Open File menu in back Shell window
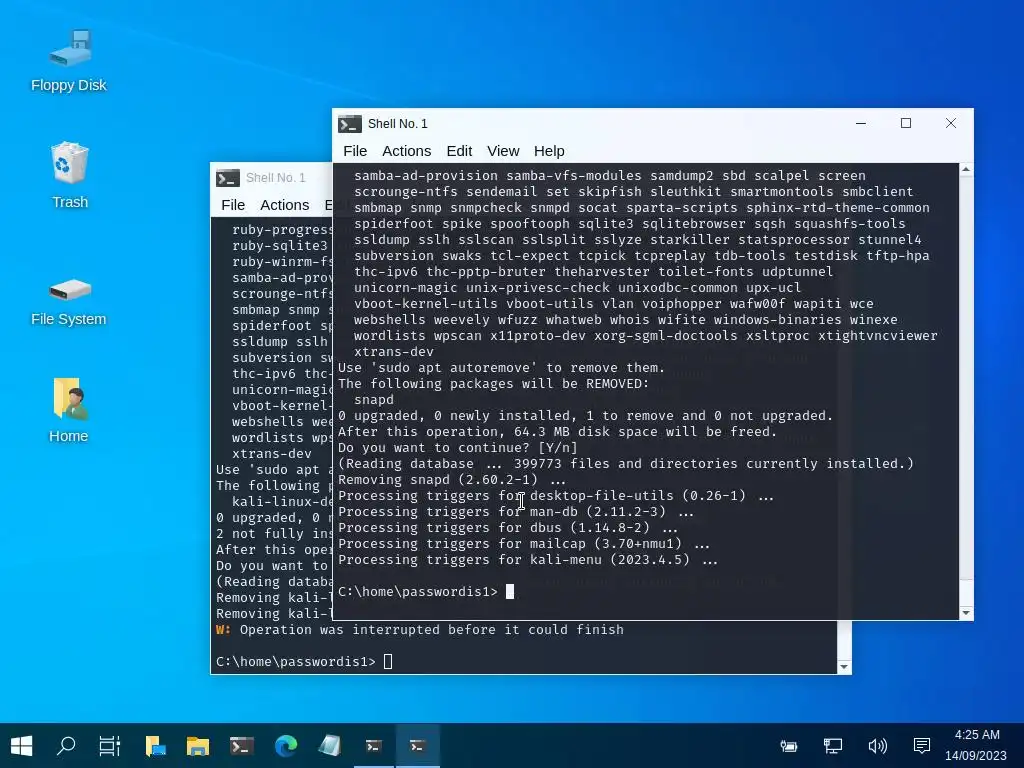1024x768 pixels. coord(233,205)
